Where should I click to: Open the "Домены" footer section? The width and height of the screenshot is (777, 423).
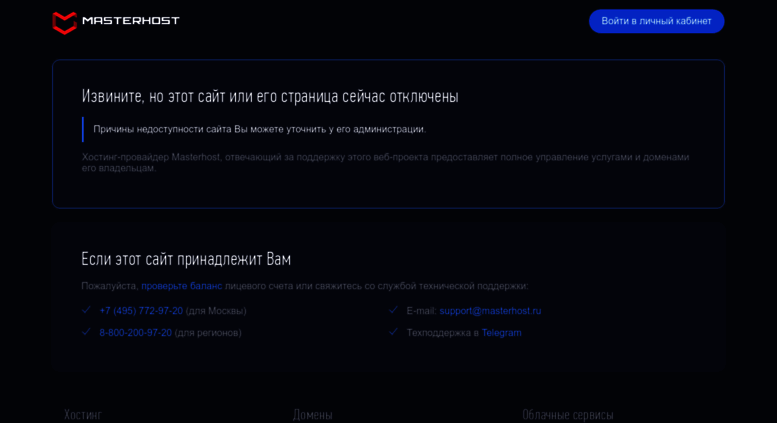click(x=313, y=415)
